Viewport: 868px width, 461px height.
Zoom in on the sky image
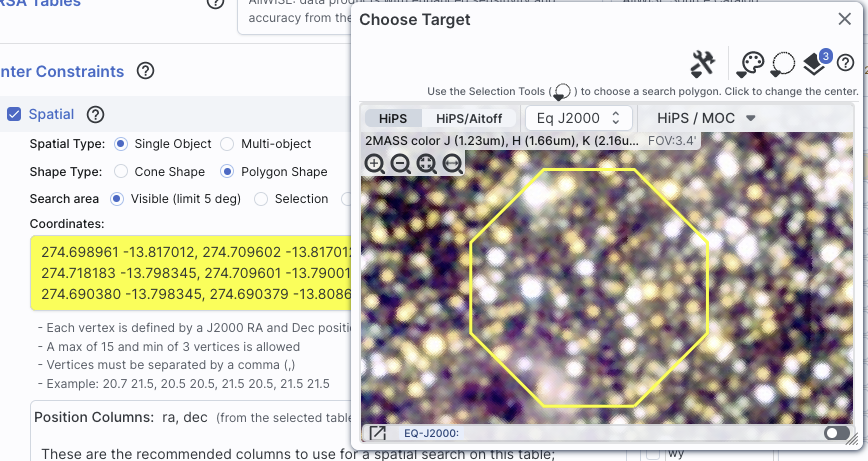coord(375,164)
